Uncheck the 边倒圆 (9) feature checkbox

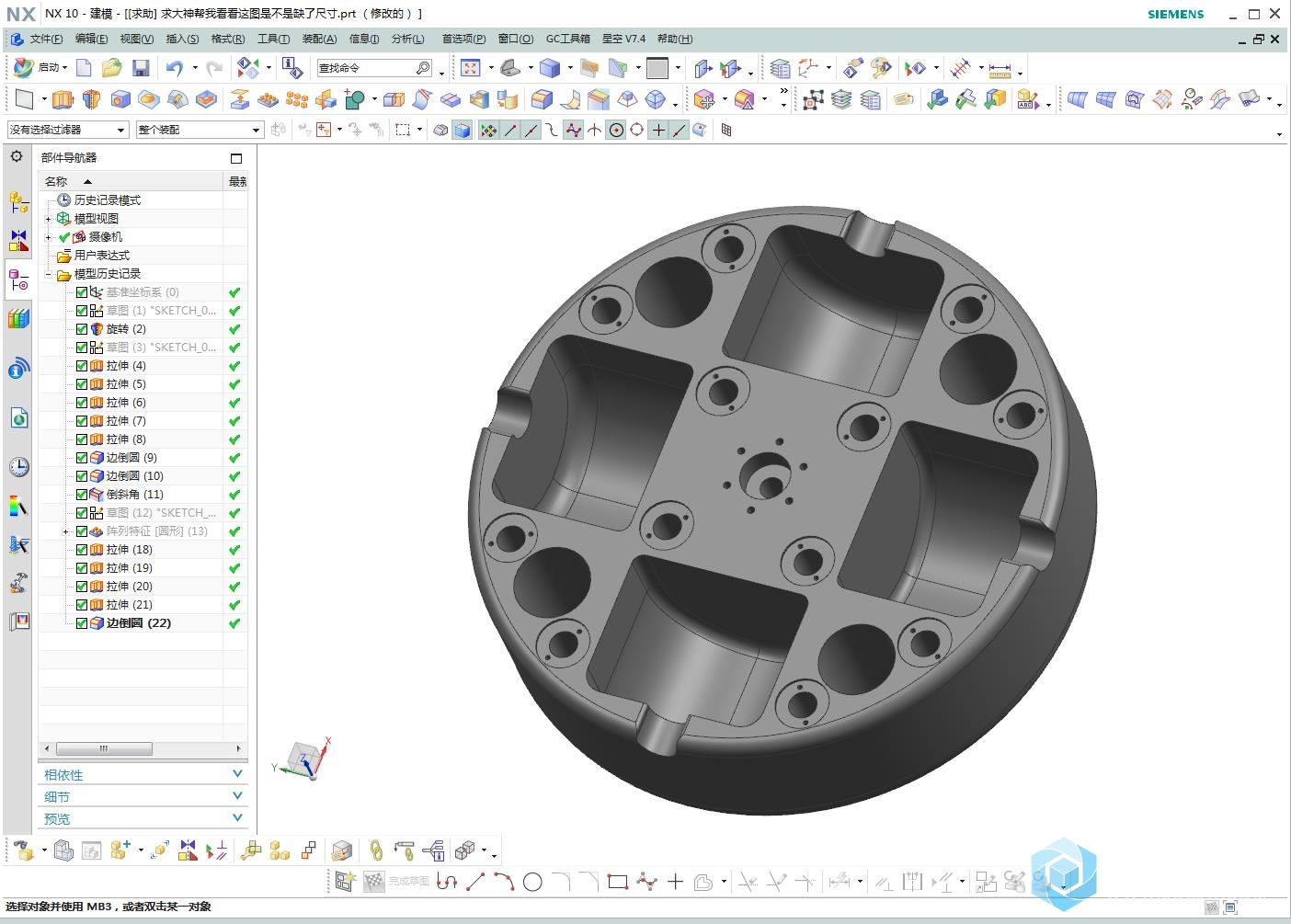click(x=82, y=458)
